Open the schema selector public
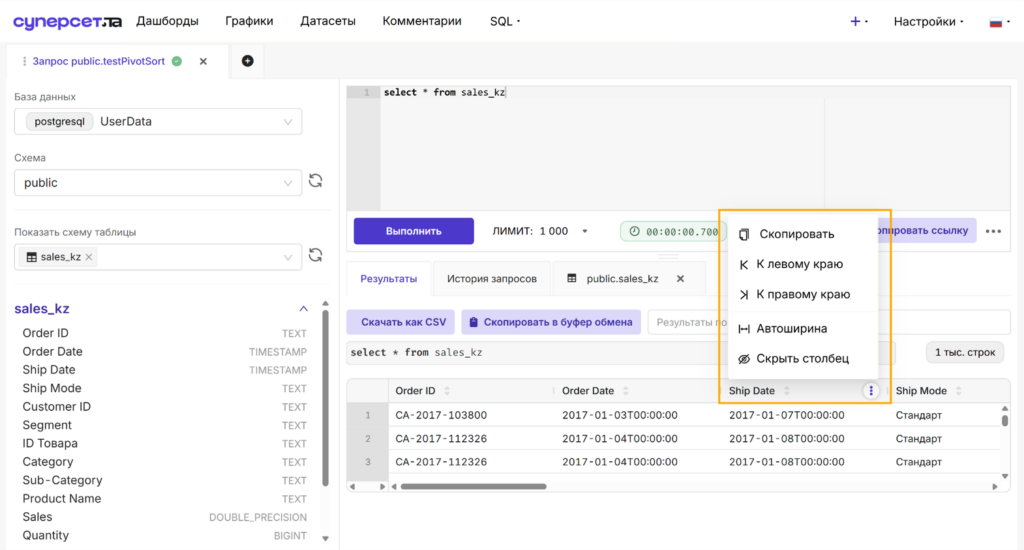1024x550 pixels. pos(158,183)
